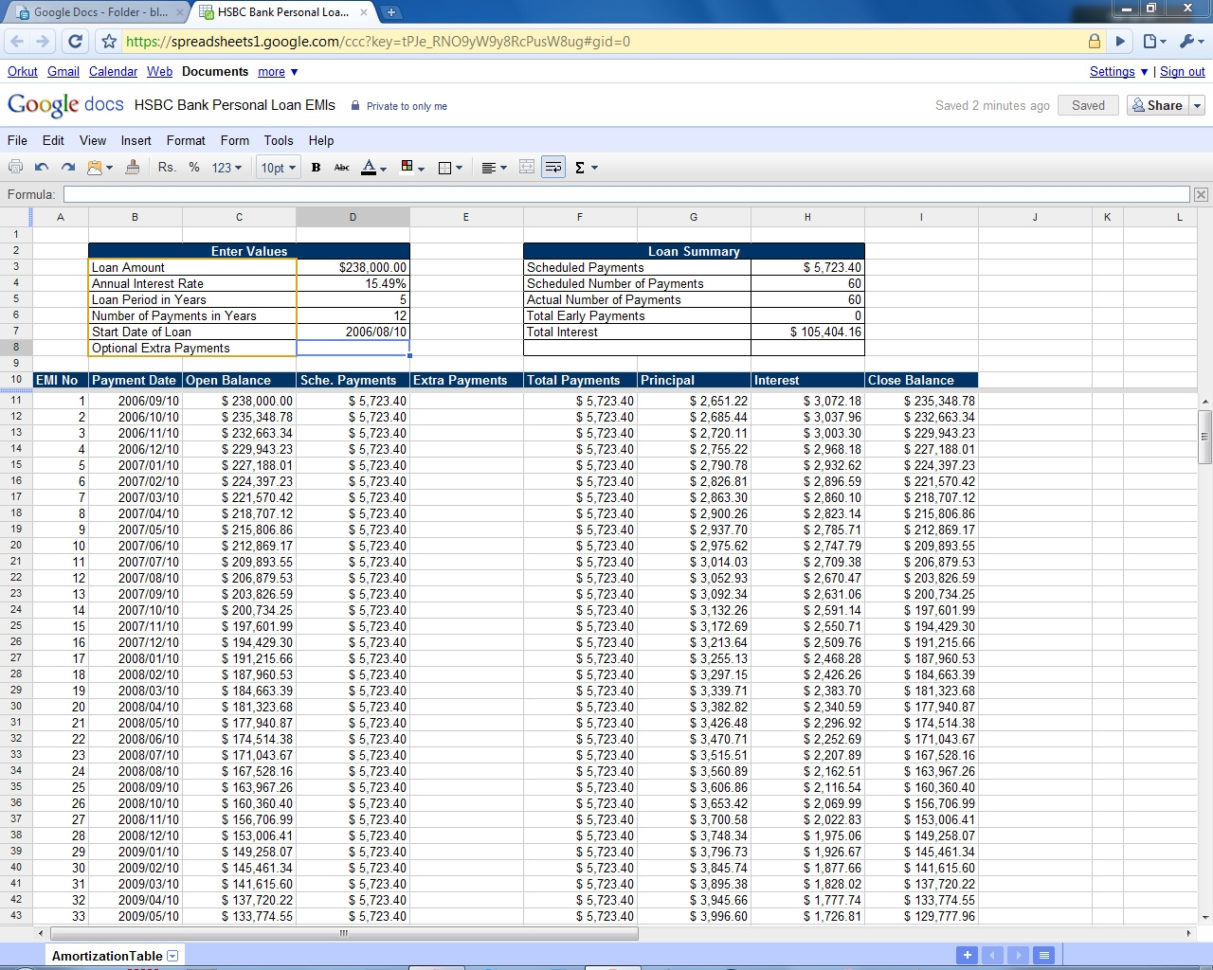Image resolution: width=1213 pixels, height=970 pixels.
Task: Open the AmortizationTable sheet tab dropdown
Action: pos(170,955)
